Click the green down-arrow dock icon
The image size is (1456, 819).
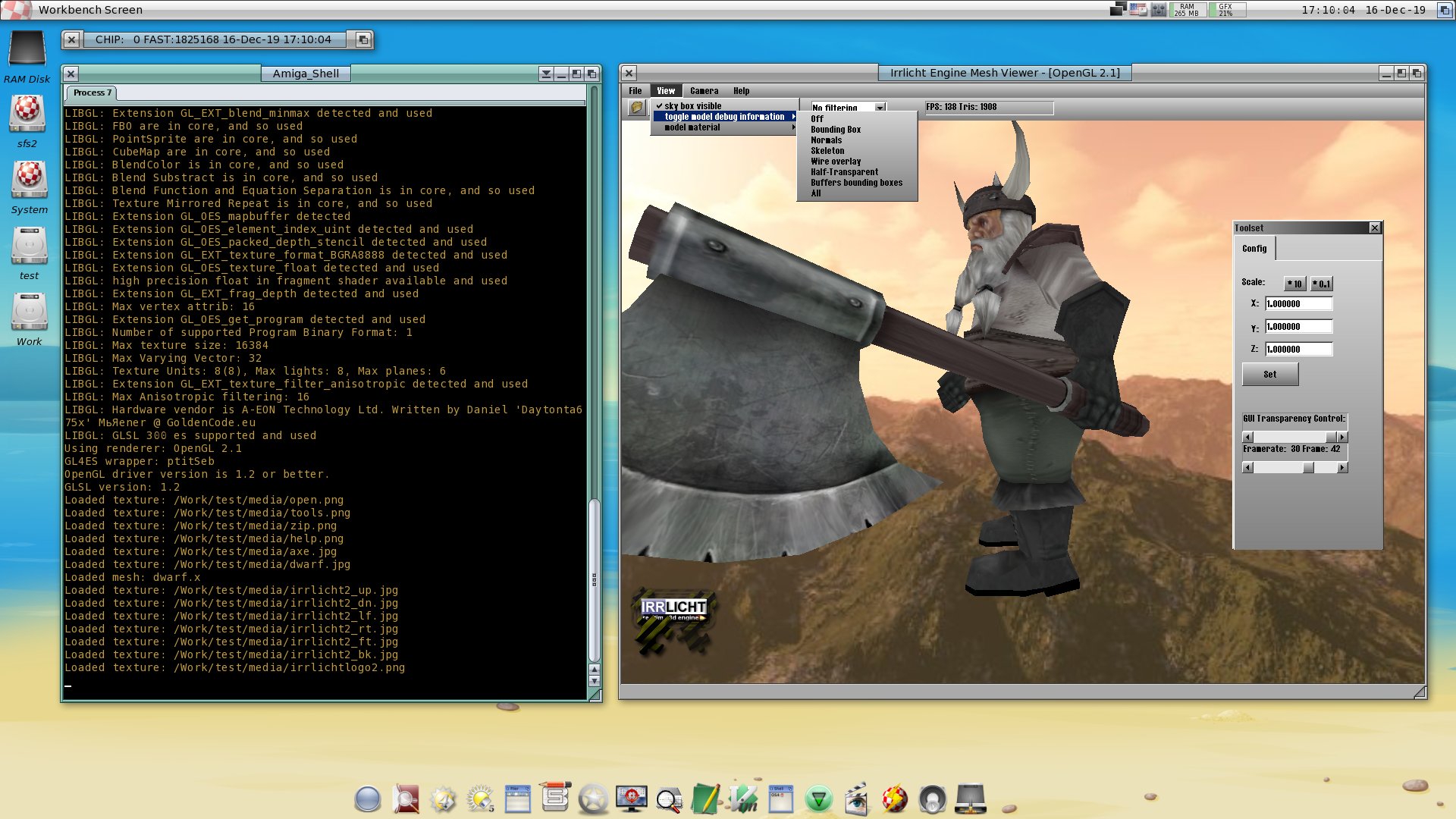(x=819, y=799)
